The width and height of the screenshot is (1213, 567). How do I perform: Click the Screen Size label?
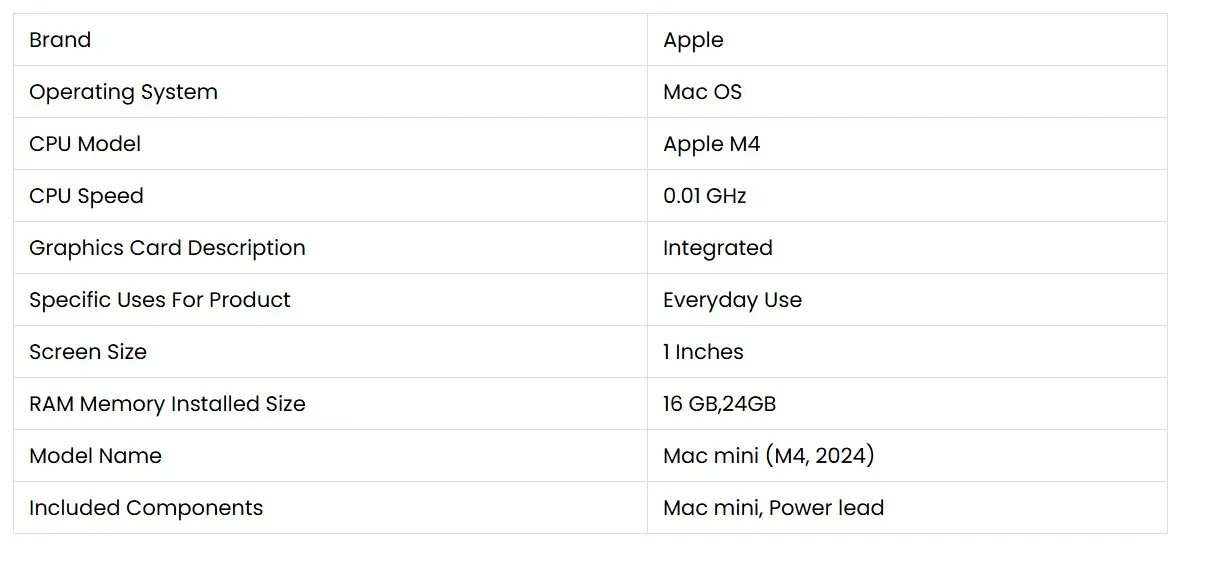coord(88,352)
